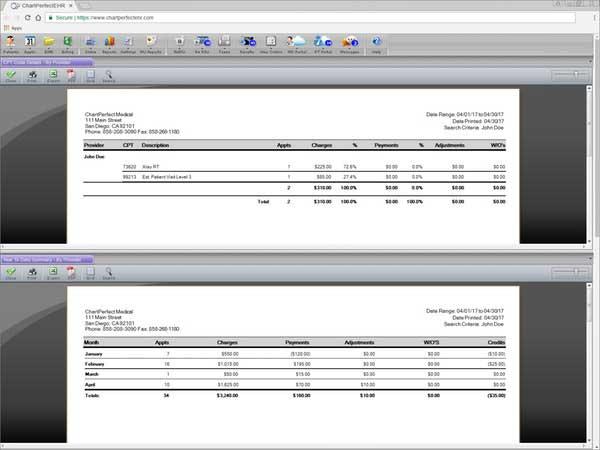Click the Provider column header
This screenshot has height=450, width=600.
(x=94, y=145)
